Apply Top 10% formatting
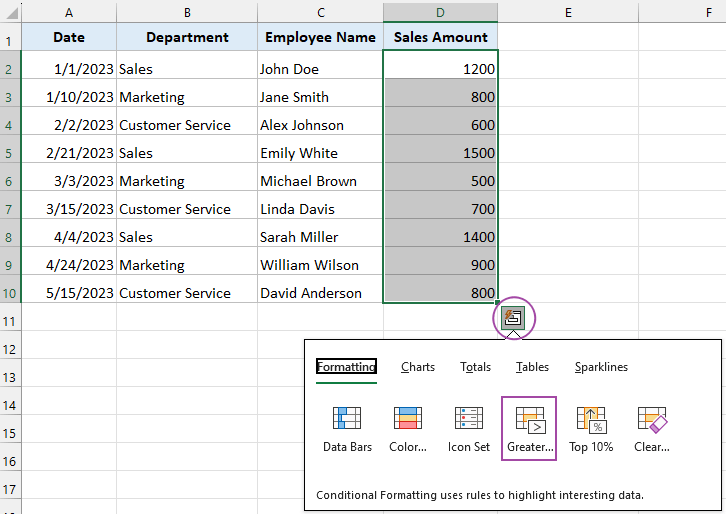The height and width of the screenshot is (514, 726). coord(591,427)
